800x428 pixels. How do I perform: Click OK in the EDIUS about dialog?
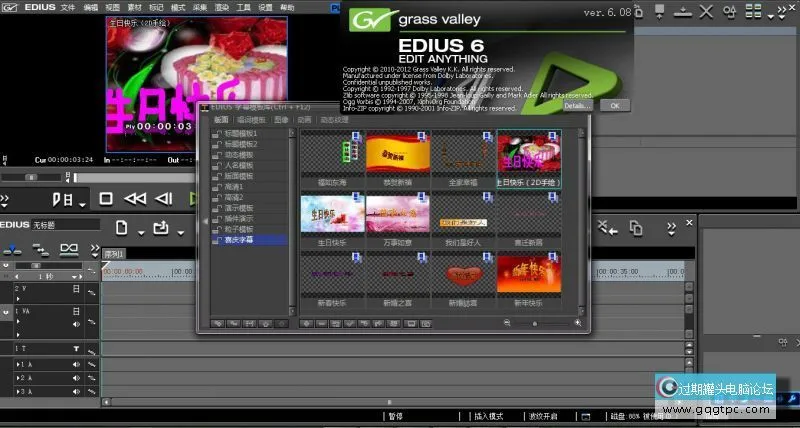coord(614,104)
